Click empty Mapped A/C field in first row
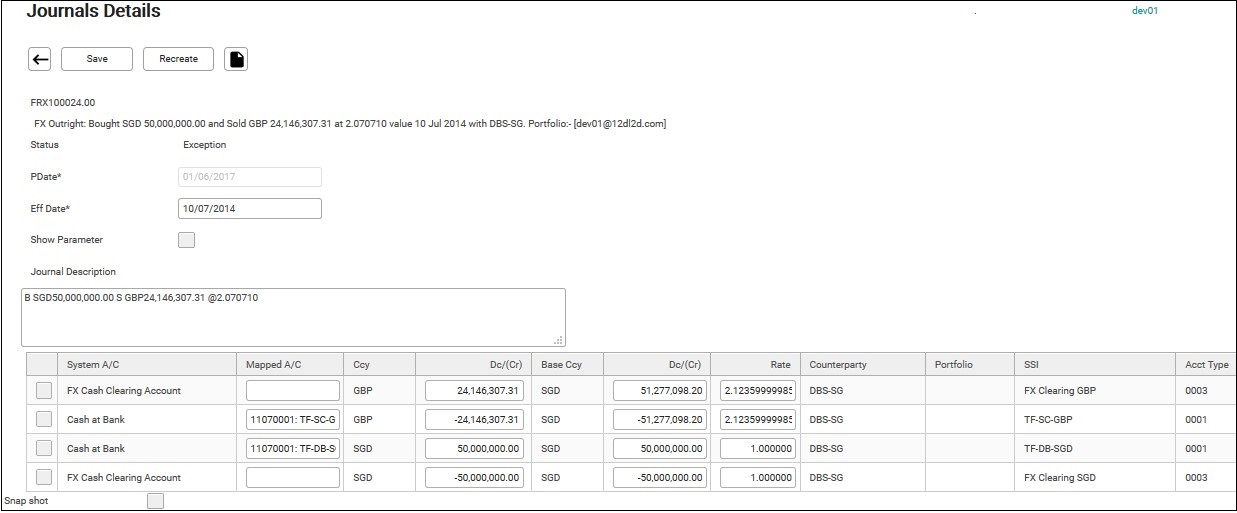 [292, 391]
